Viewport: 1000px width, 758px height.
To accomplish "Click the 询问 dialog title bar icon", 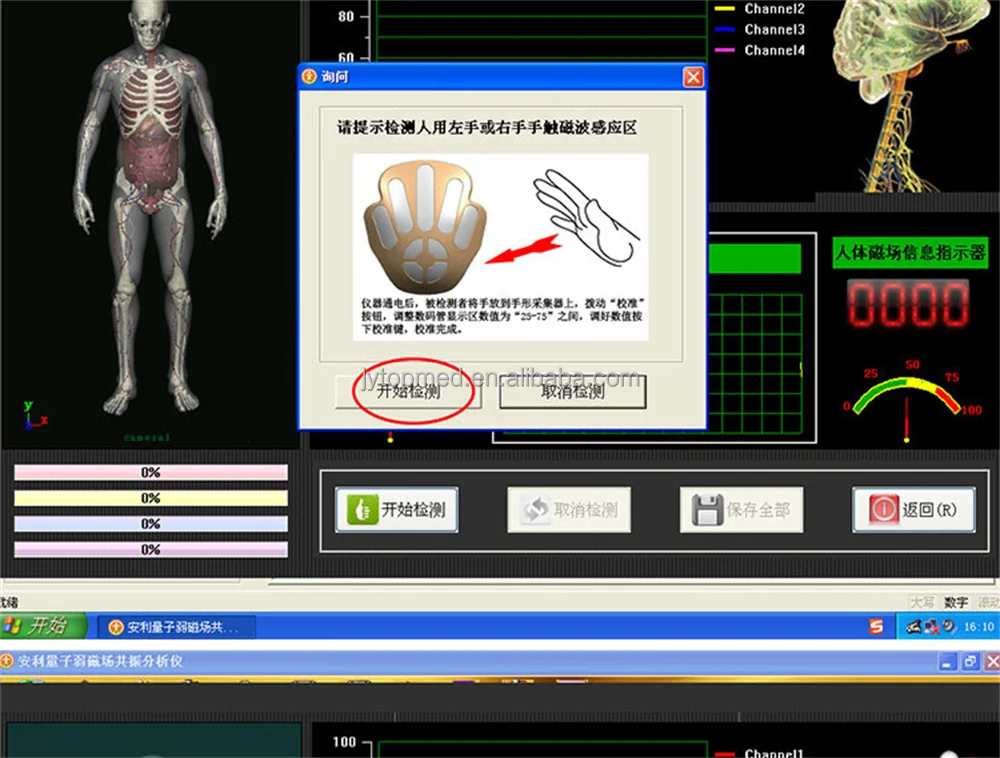I will coord(309,77).
